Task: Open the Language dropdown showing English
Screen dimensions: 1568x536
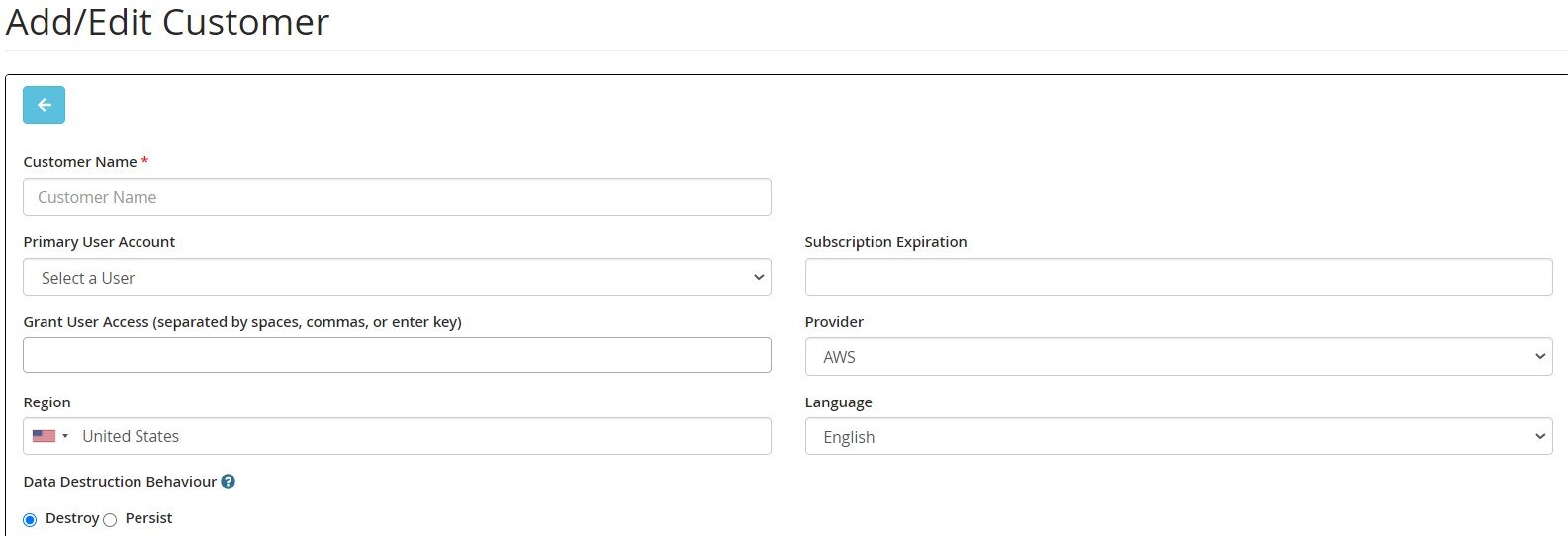Action: tap(1178, 436)
